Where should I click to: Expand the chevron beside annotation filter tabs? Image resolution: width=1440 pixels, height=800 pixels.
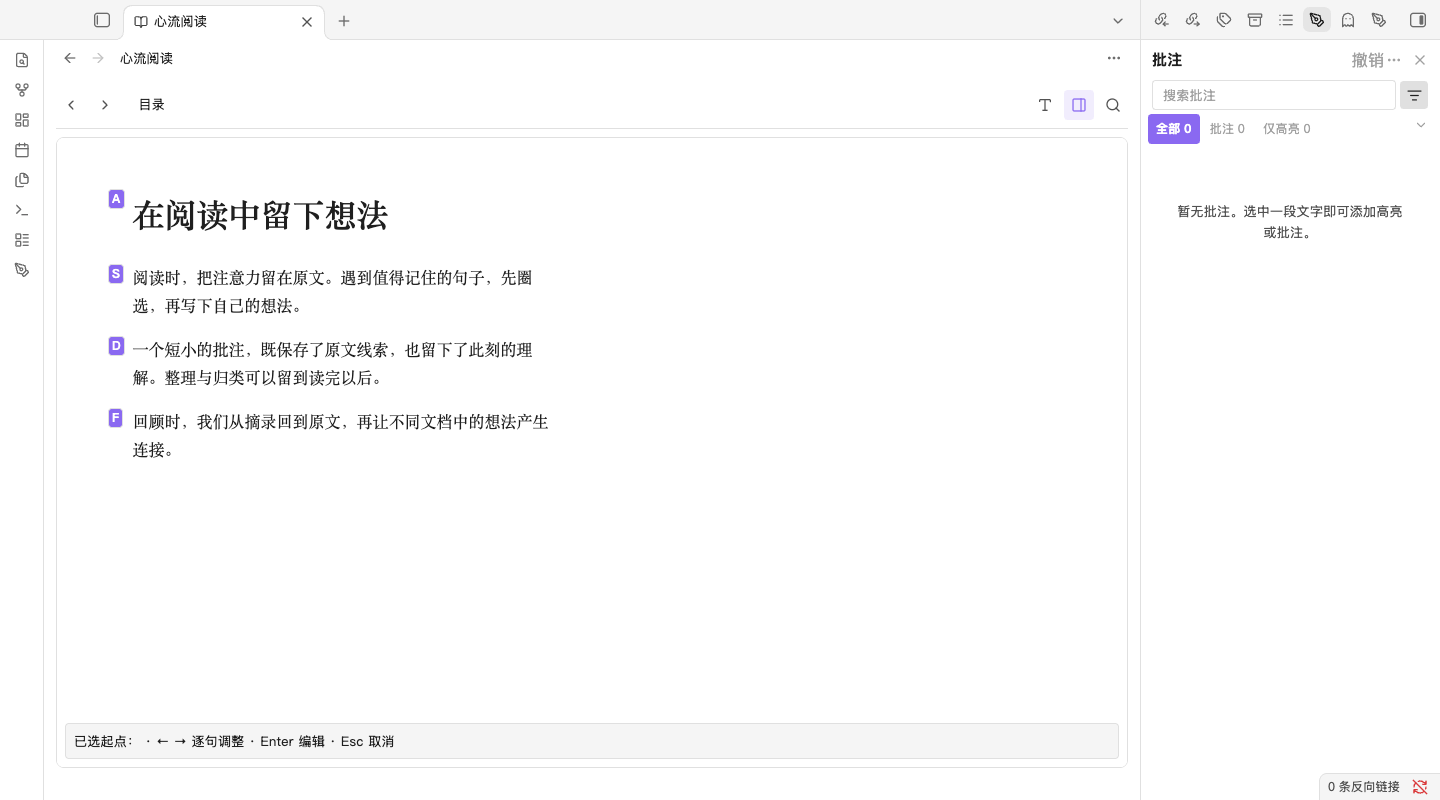1421,125
